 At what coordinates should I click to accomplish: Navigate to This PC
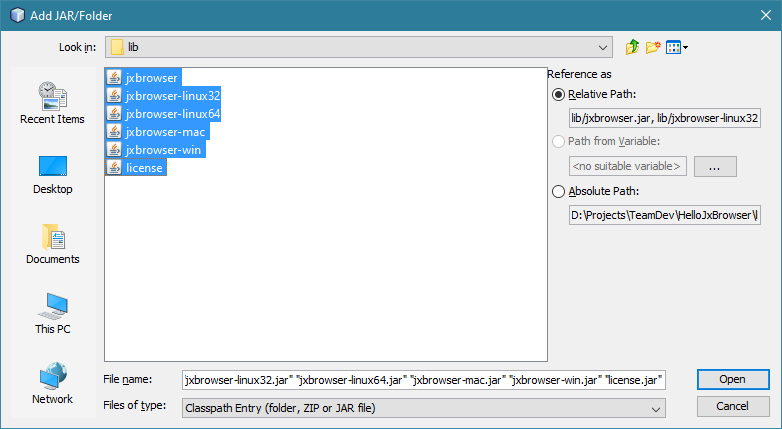[x=52, y=314]
